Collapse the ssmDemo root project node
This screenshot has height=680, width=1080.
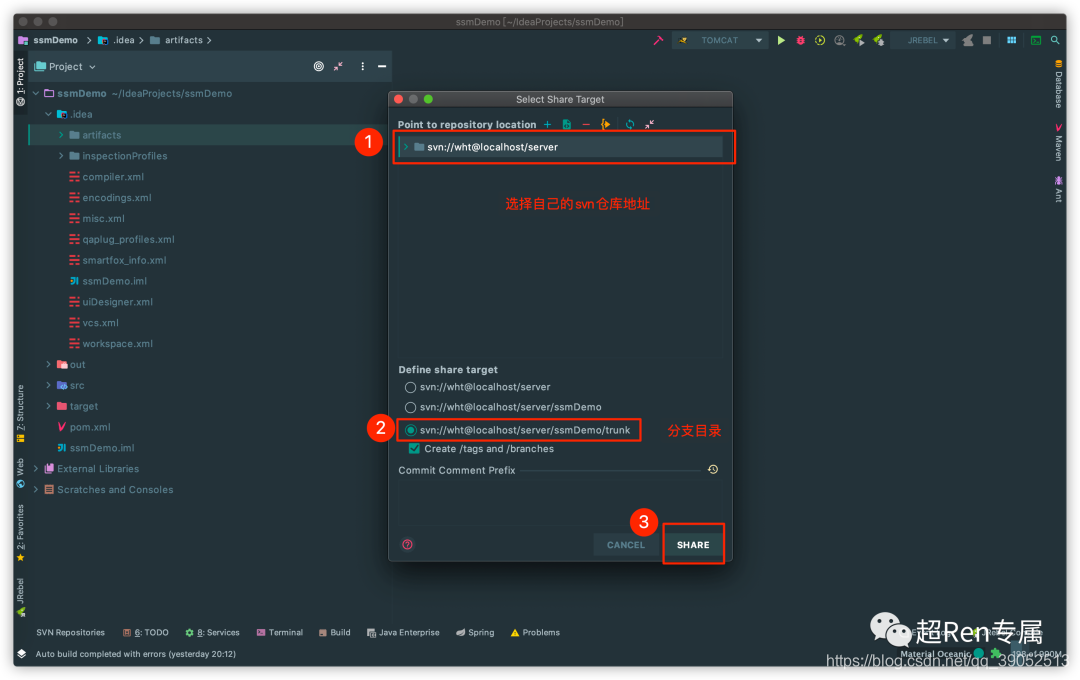click(36, 94)
